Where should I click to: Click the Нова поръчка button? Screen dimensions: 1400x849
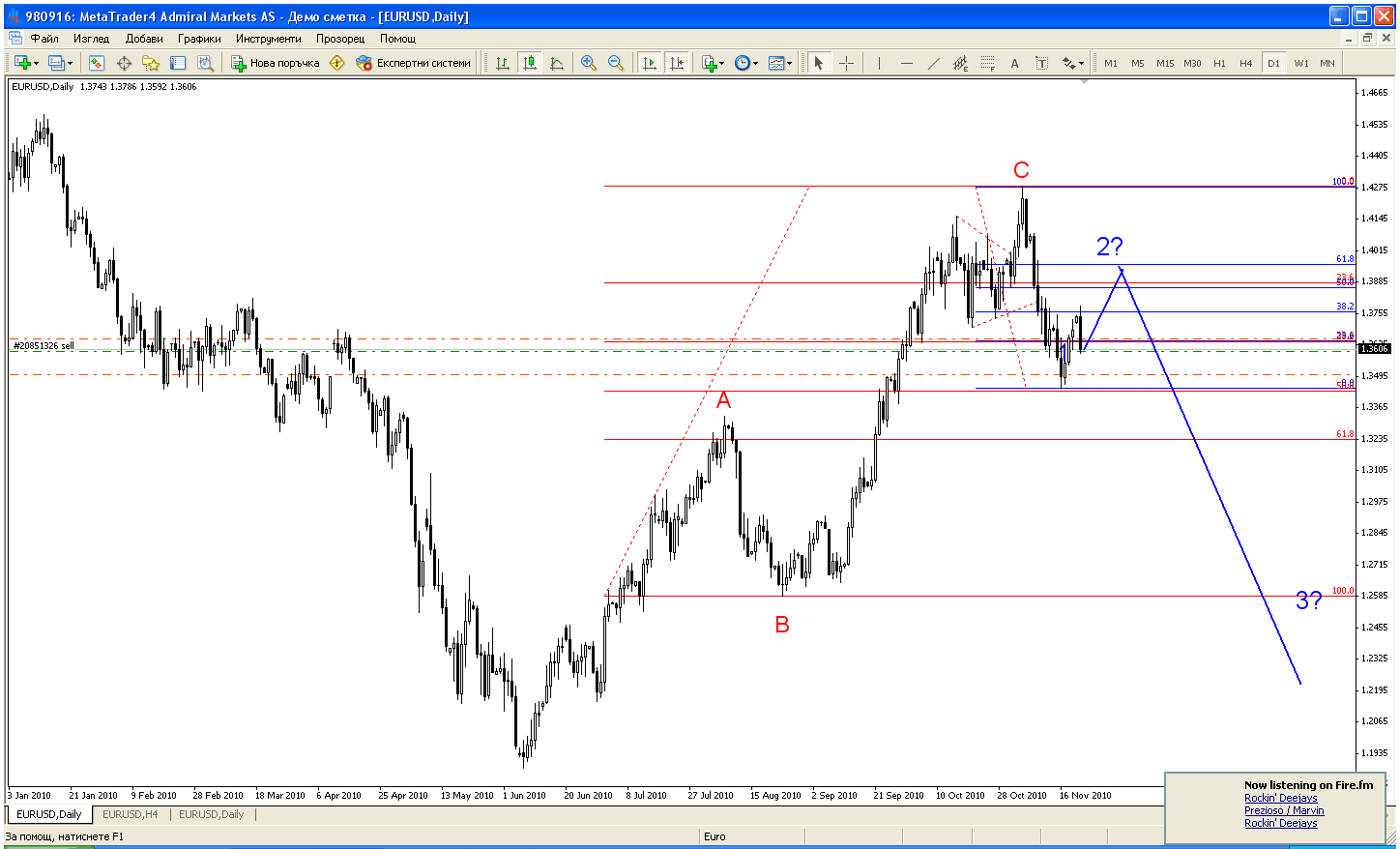(x=276, y=63)
